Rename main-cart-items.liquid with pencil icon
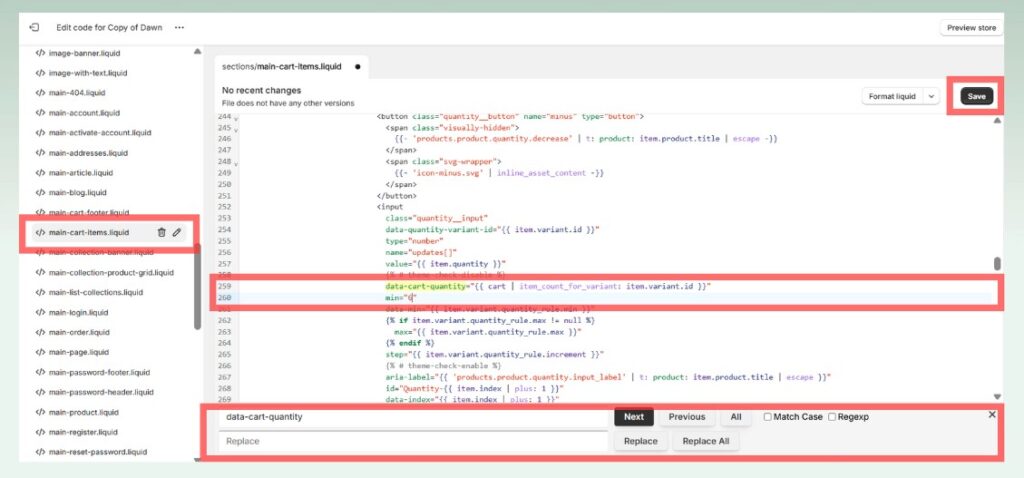Image resolution: width=1024 pixels, height=478 pixels. [176, 232]
